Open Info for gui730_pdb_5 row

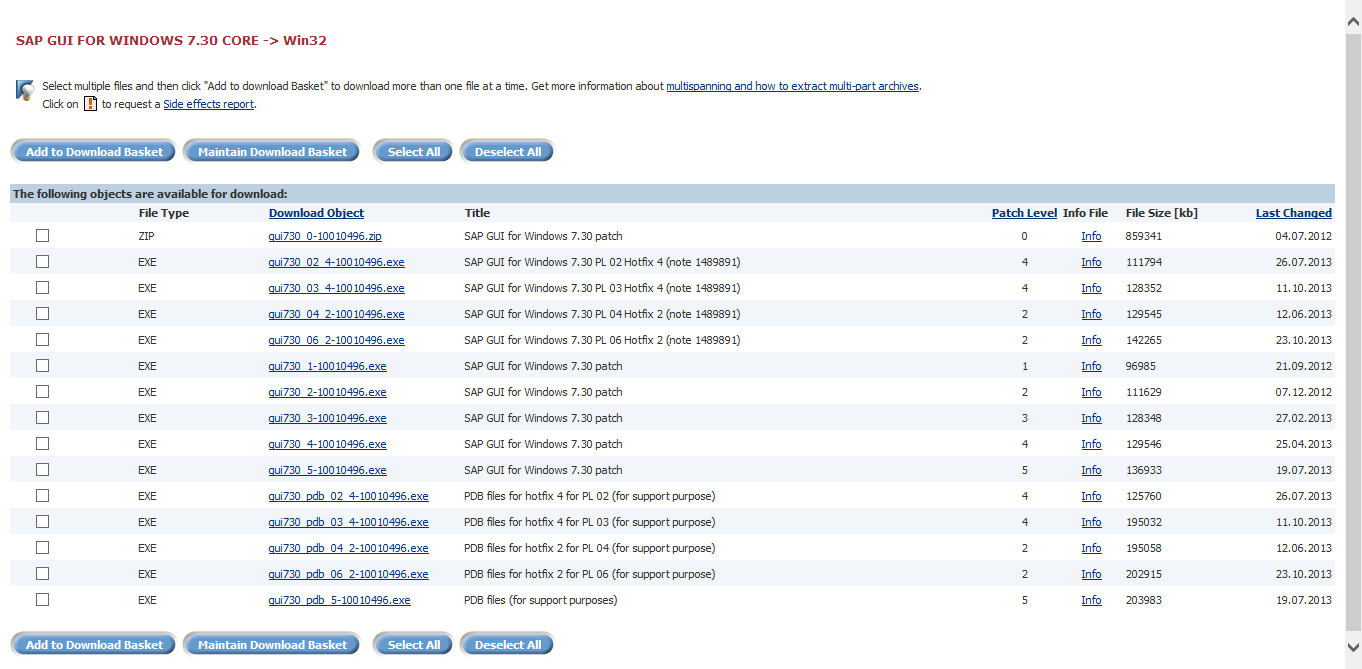(1091, 600)
